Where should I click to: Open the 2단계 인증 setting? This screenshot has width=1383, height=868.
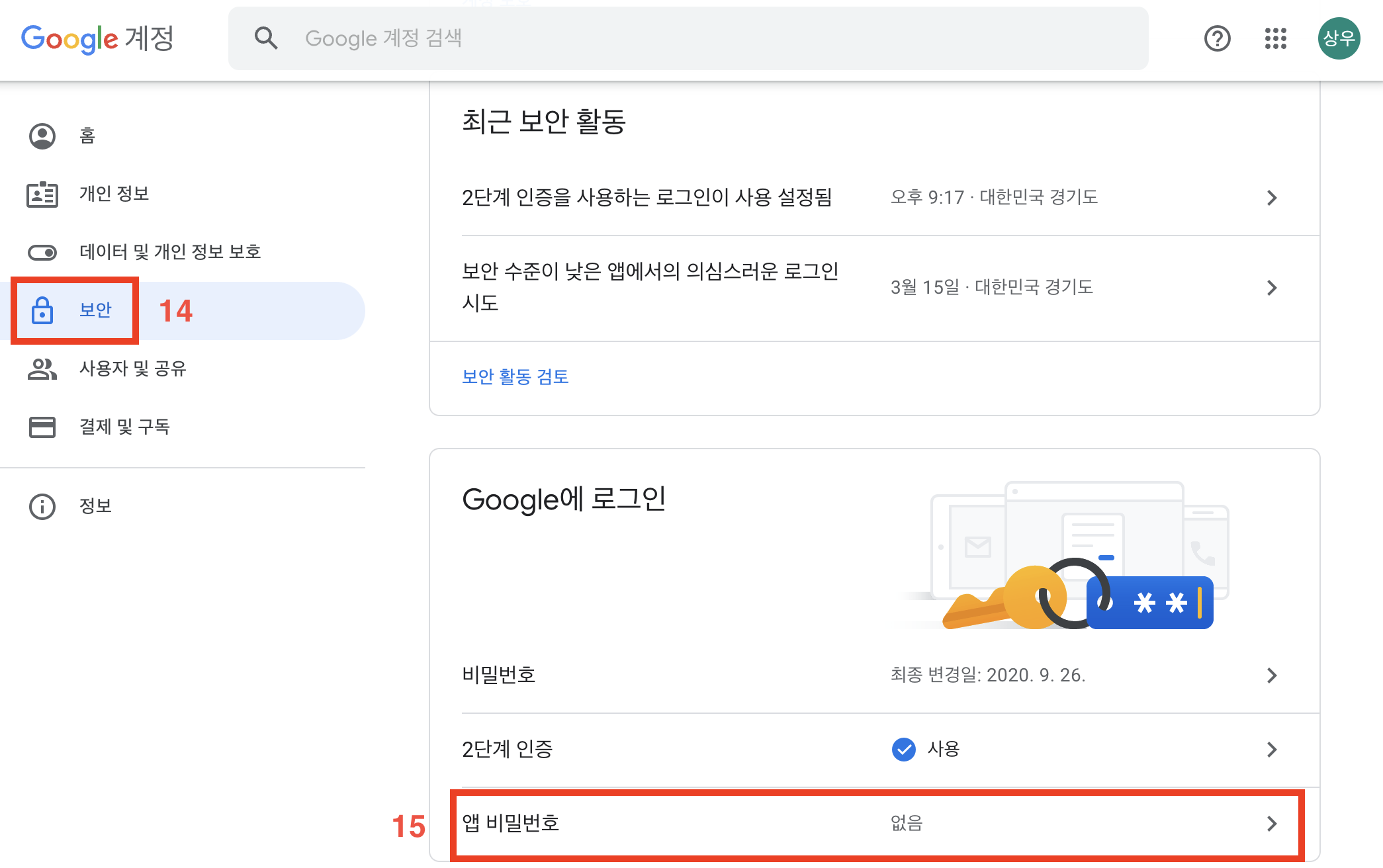tap(875, 750)
